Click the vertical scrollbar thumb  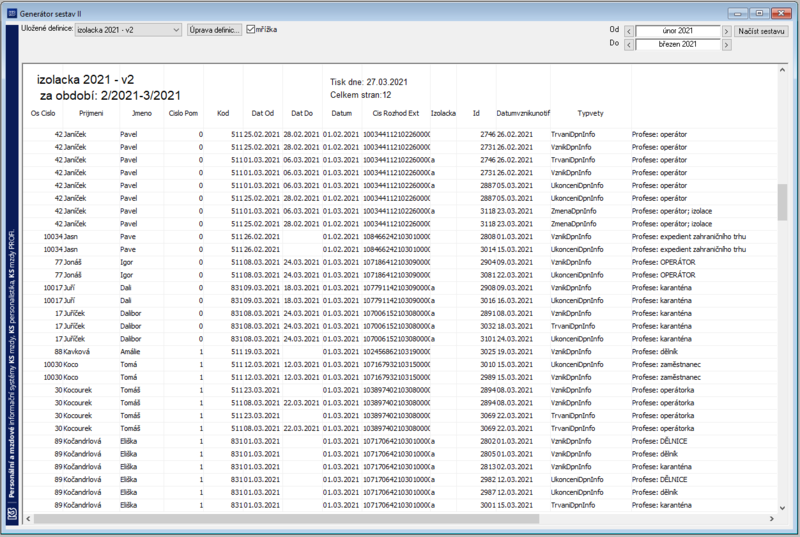tap(782, 202)
